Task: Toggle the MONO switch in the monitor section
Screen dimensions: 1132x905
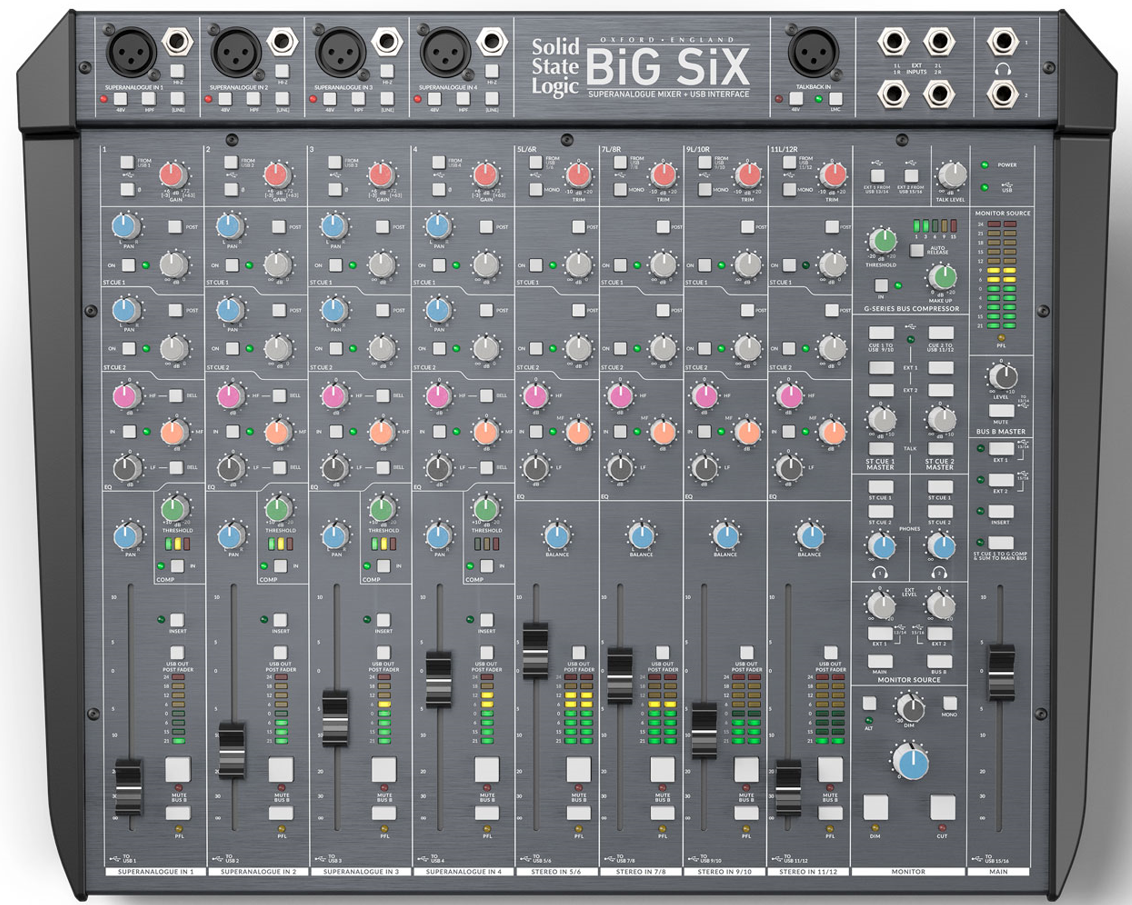Action: coord(949,703)
